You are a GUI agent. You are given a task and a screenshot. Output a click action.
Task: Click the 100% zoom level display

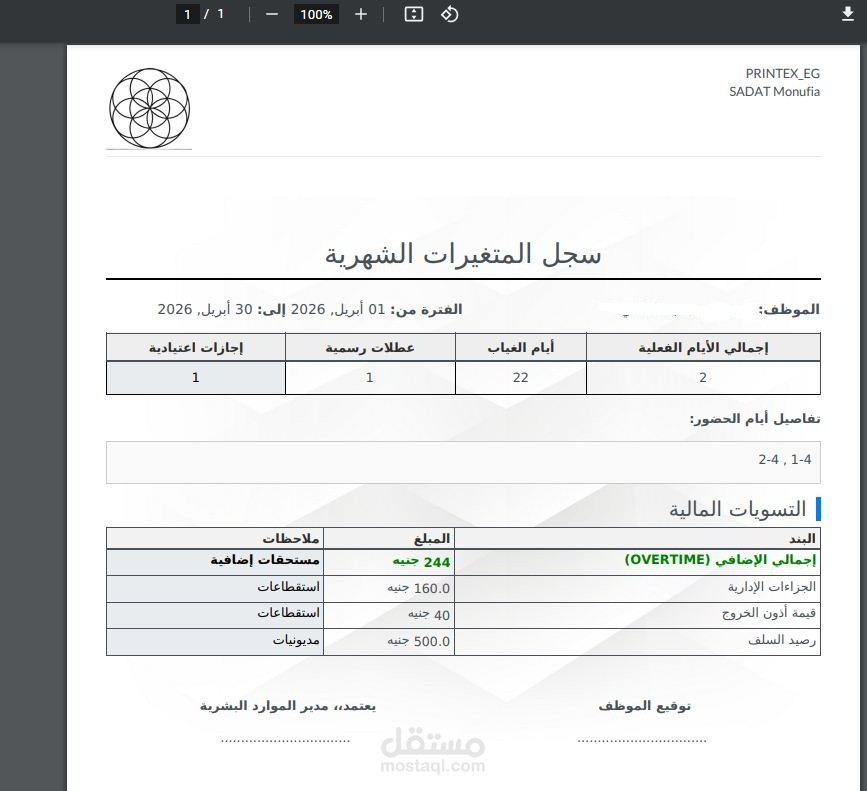(x=316, y=14)
